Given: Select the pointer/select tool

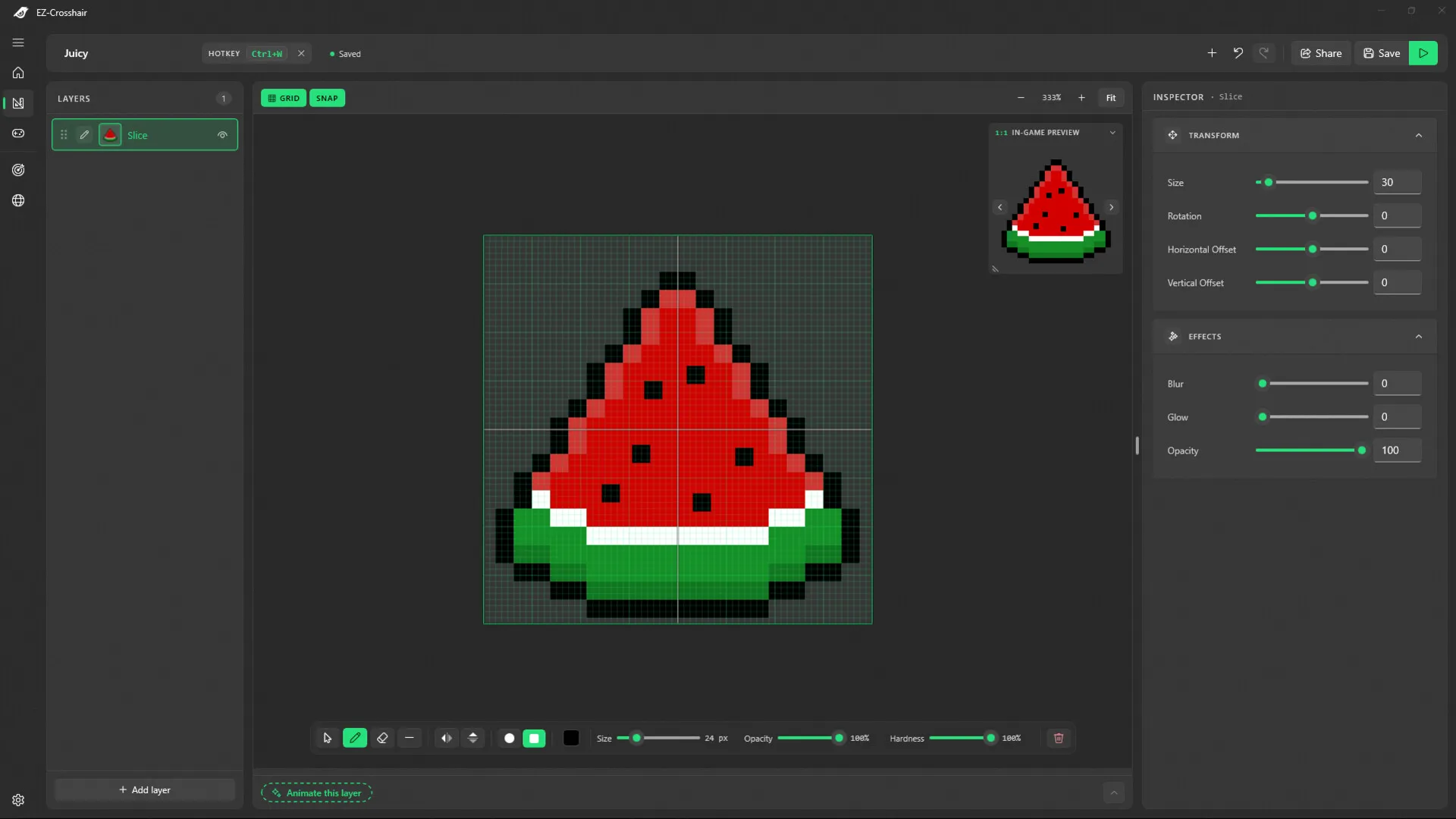Looking at the screenshot, I should pyautogui.click(x=328, y=738).
